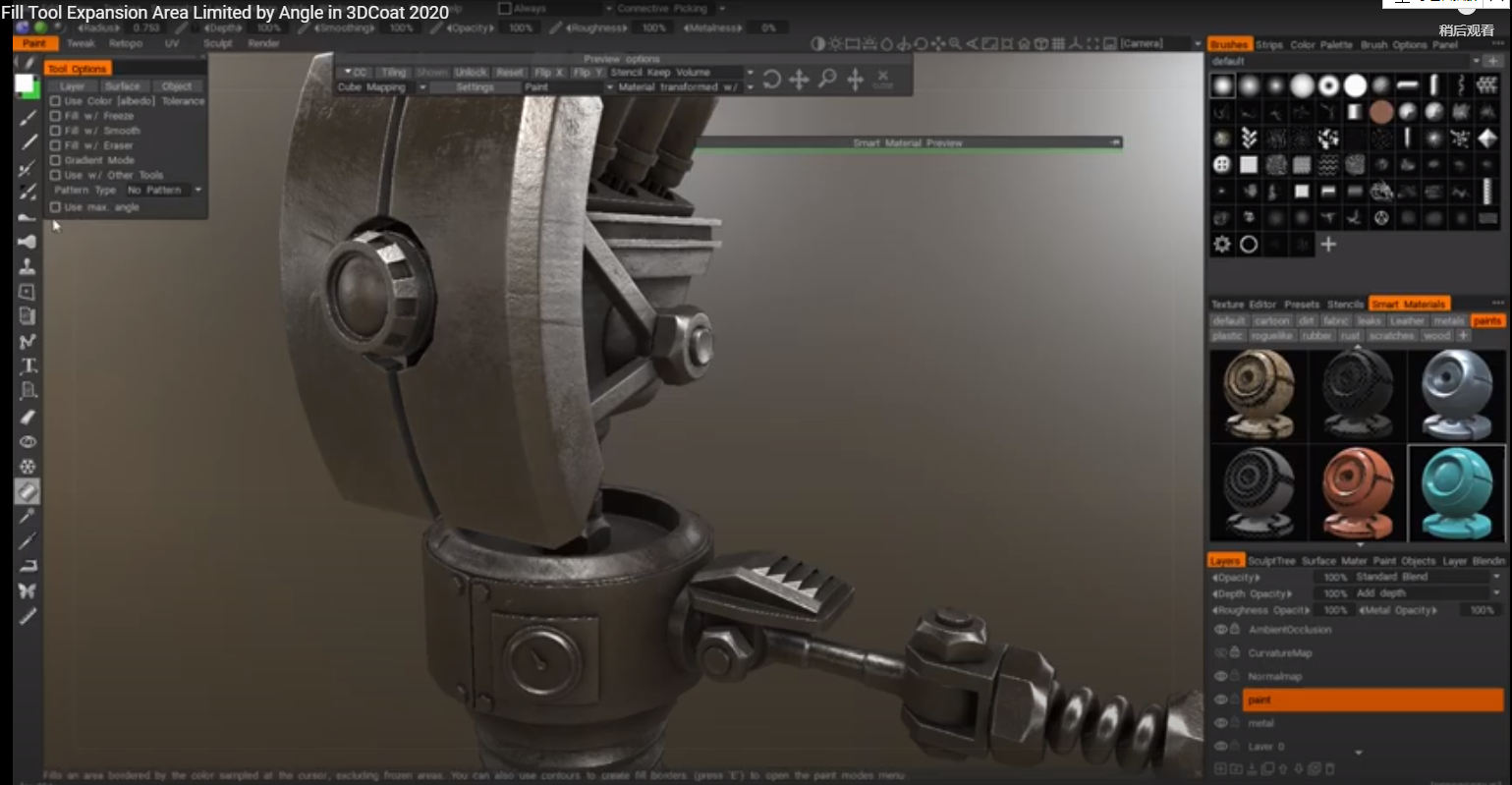Screen dimensions: 1512x785
Task: Click the duplicate layer icon
Action: [1268, 768]
